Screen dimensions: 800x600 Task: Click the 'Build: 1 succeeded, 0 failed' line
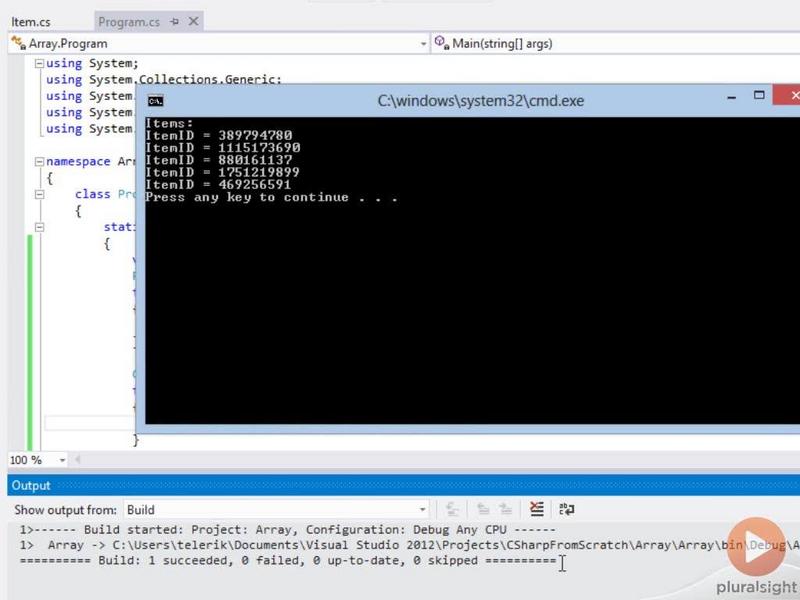[288, 561]
